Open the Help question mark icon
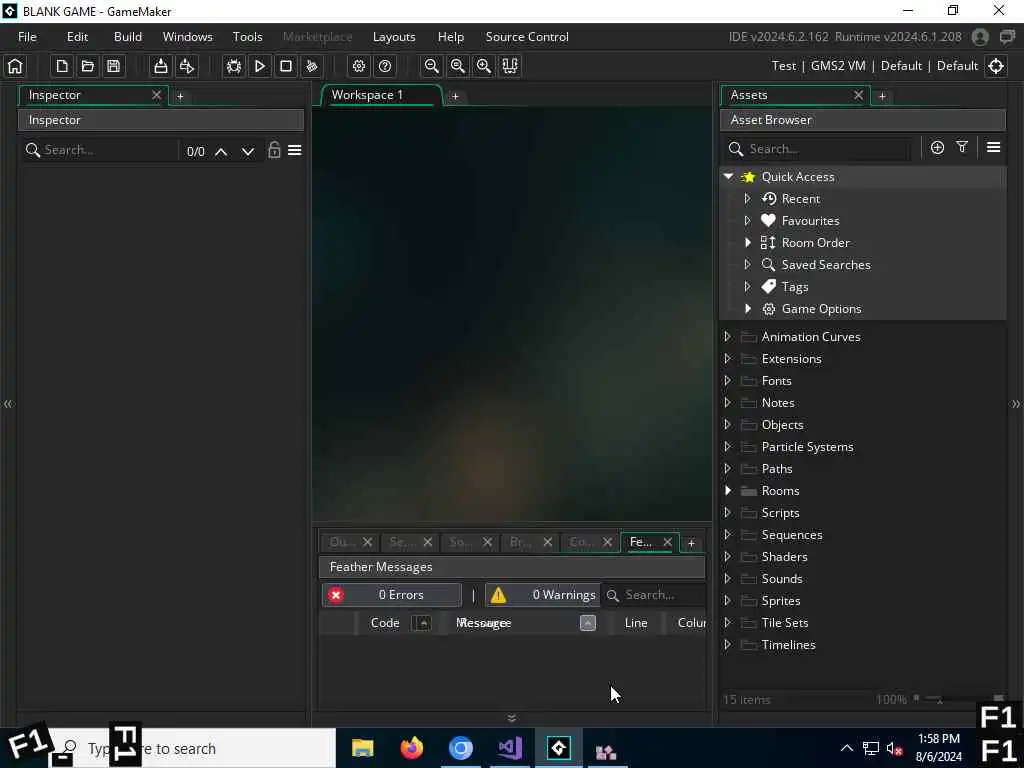Viewport: 1024px width, 768px height. pyautogui.click(x=385, y=66)
